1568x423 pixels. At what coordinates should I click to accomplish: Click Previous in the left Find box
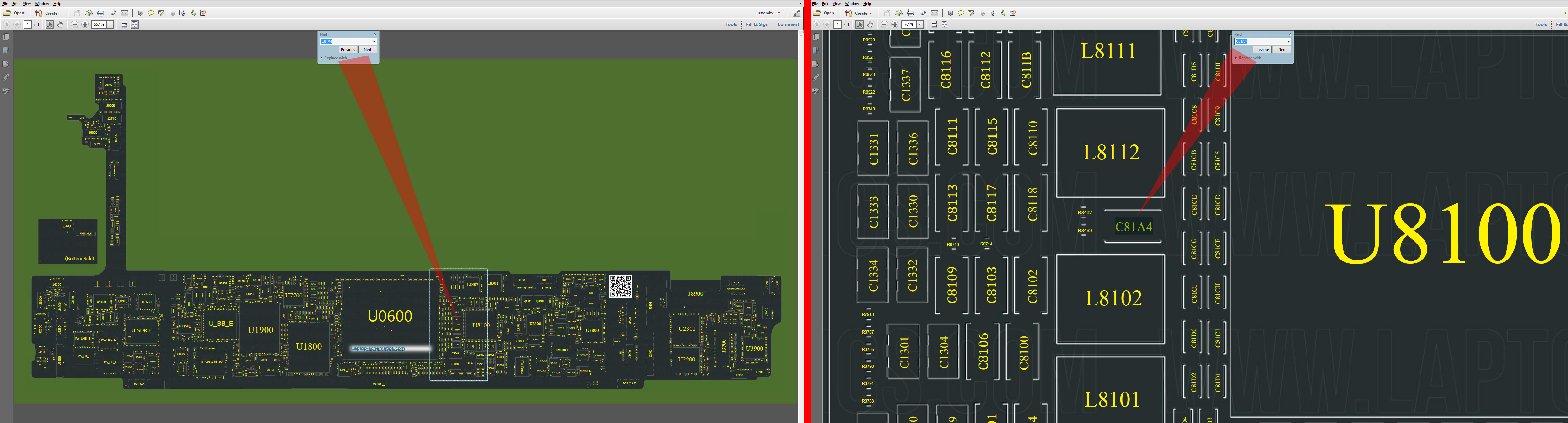tap(348, 49)
